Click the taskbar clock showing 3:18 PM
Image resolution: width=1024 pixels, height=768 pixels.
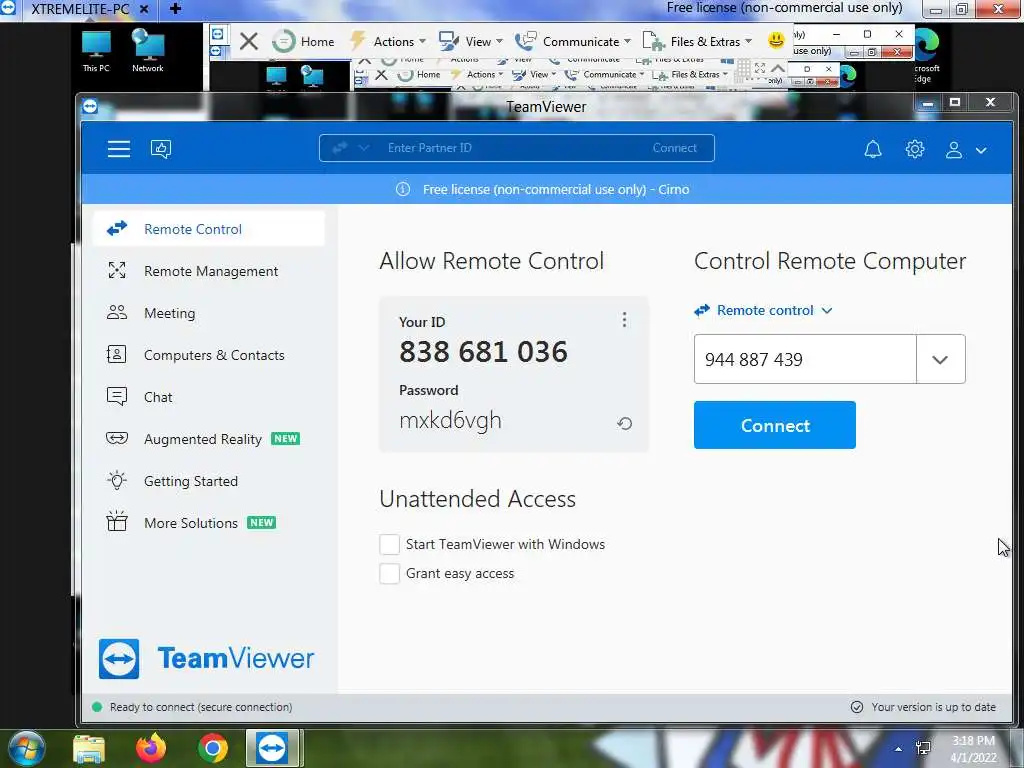[x=973, y=748]
